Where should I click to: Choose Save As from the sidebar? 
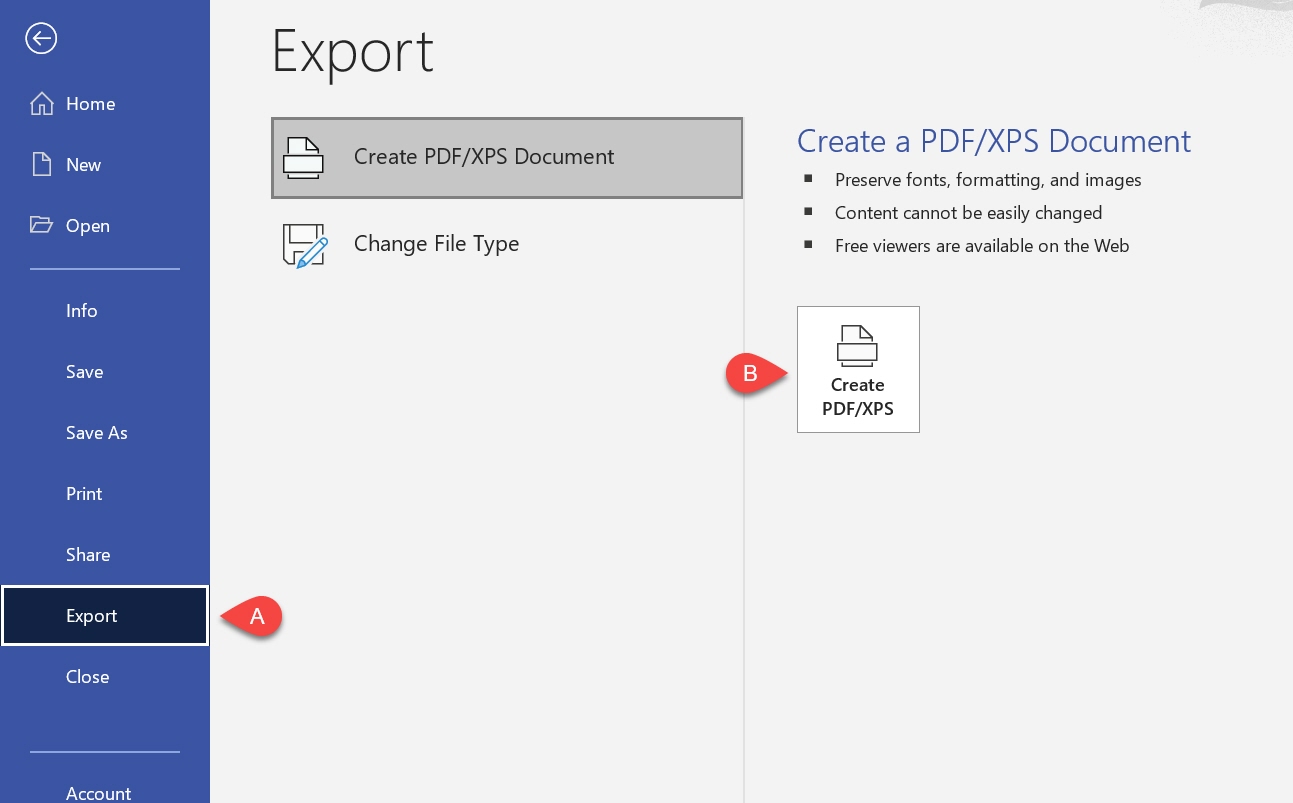tap(97, 433)
